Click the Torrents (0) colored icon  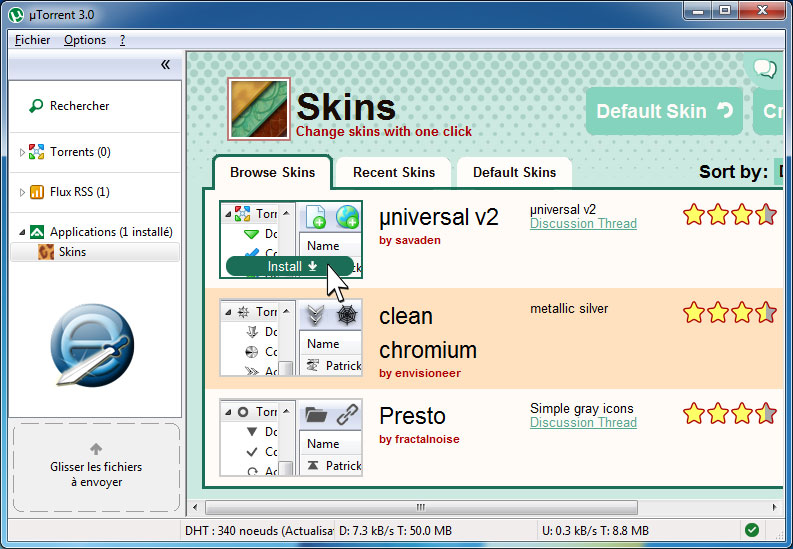pyautogui.click(x=36, y=152)
